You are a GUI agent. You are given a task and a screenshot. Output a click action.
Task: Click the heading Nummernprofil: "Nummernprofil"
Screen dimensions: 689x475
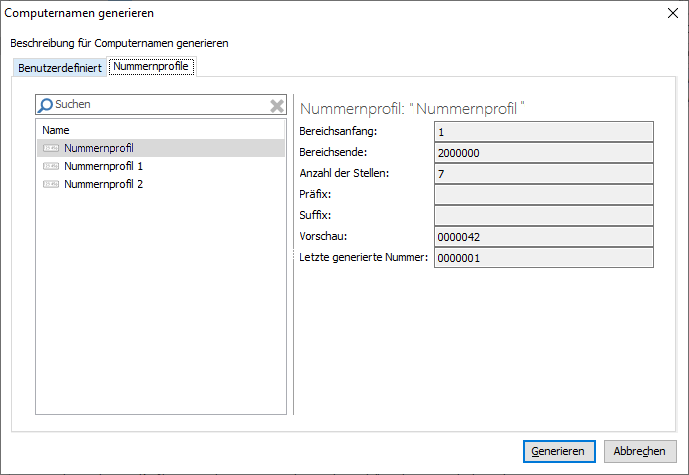coord(412,109)
